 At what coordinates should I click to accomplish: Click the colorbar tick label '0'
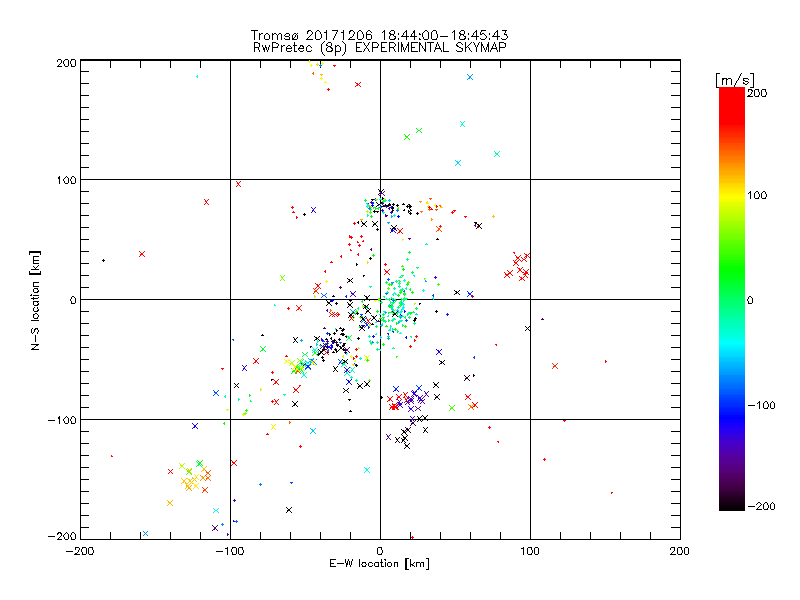[x=750, y=300]
